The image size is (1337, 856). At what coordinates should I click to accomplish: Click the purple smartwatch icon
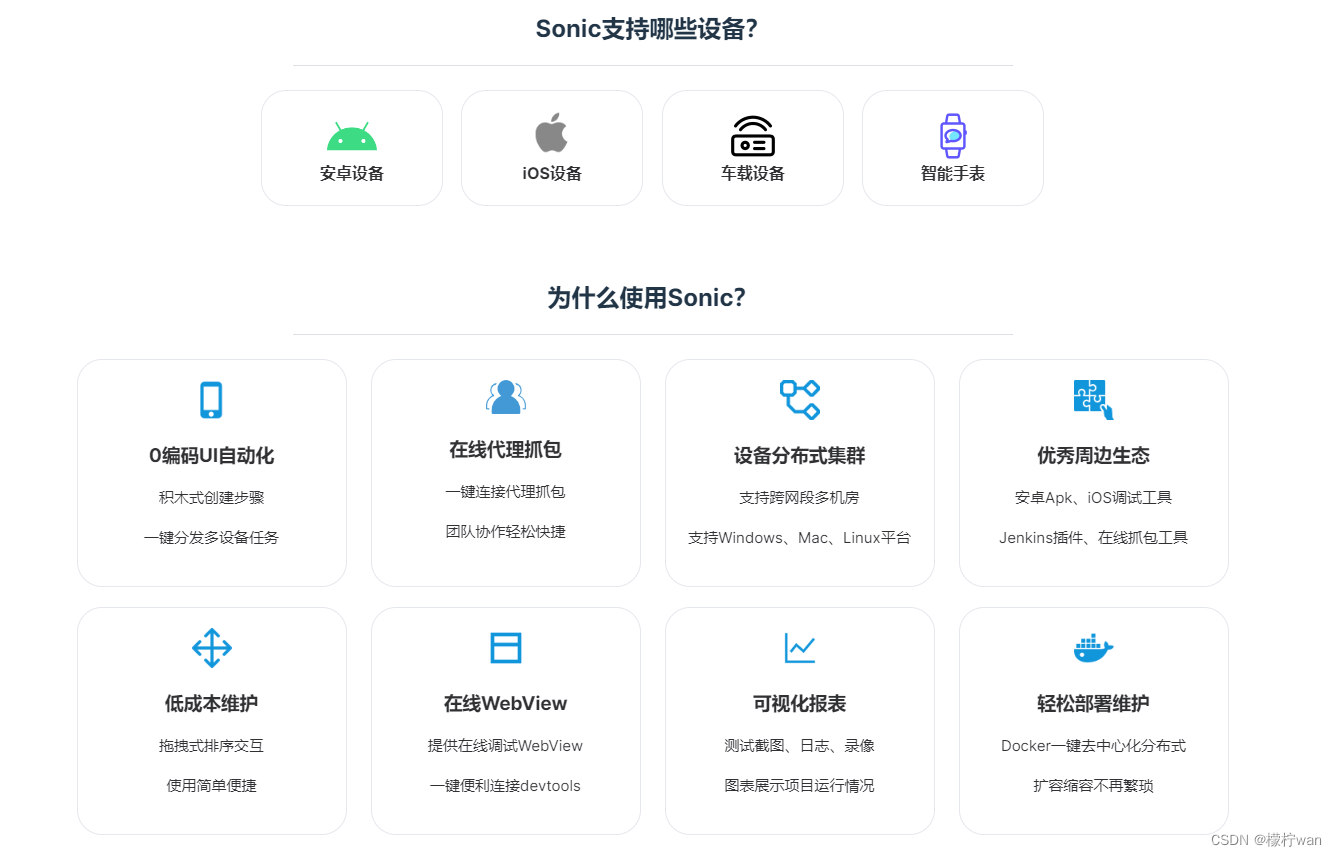(x=953, y=135)
